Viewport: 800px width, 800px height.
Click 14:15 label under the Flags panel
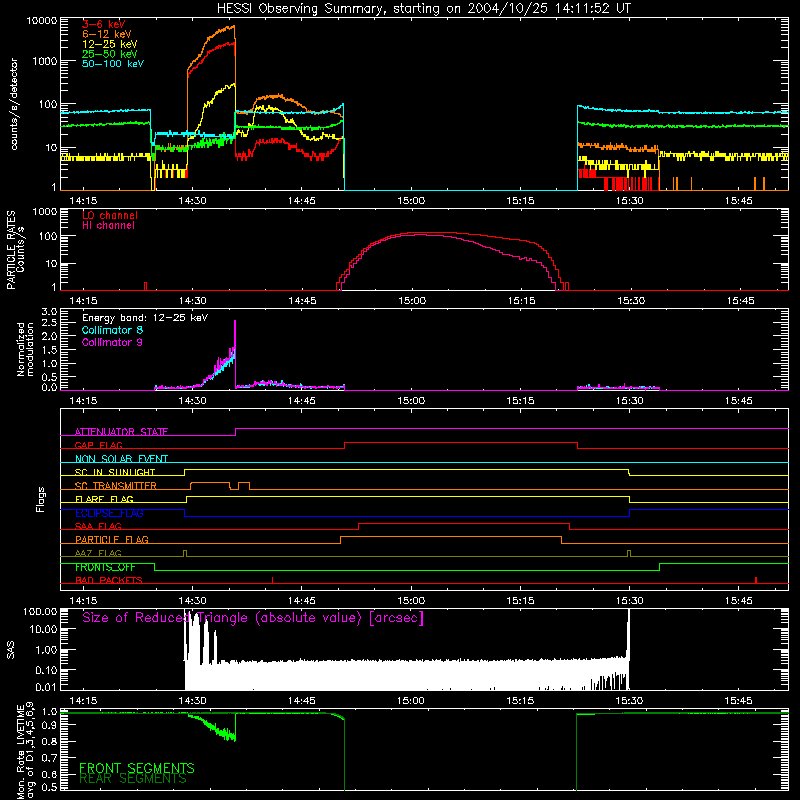pos(84,601)
